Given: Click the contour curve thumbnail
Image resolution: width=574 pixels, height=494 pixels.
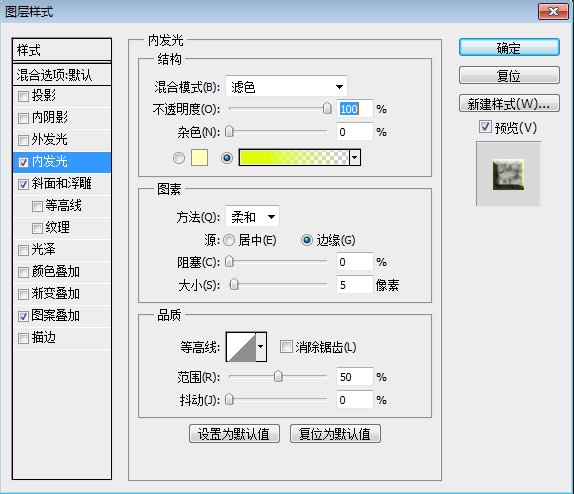Looking at the screenshot, I should click(x=241, y=347).
